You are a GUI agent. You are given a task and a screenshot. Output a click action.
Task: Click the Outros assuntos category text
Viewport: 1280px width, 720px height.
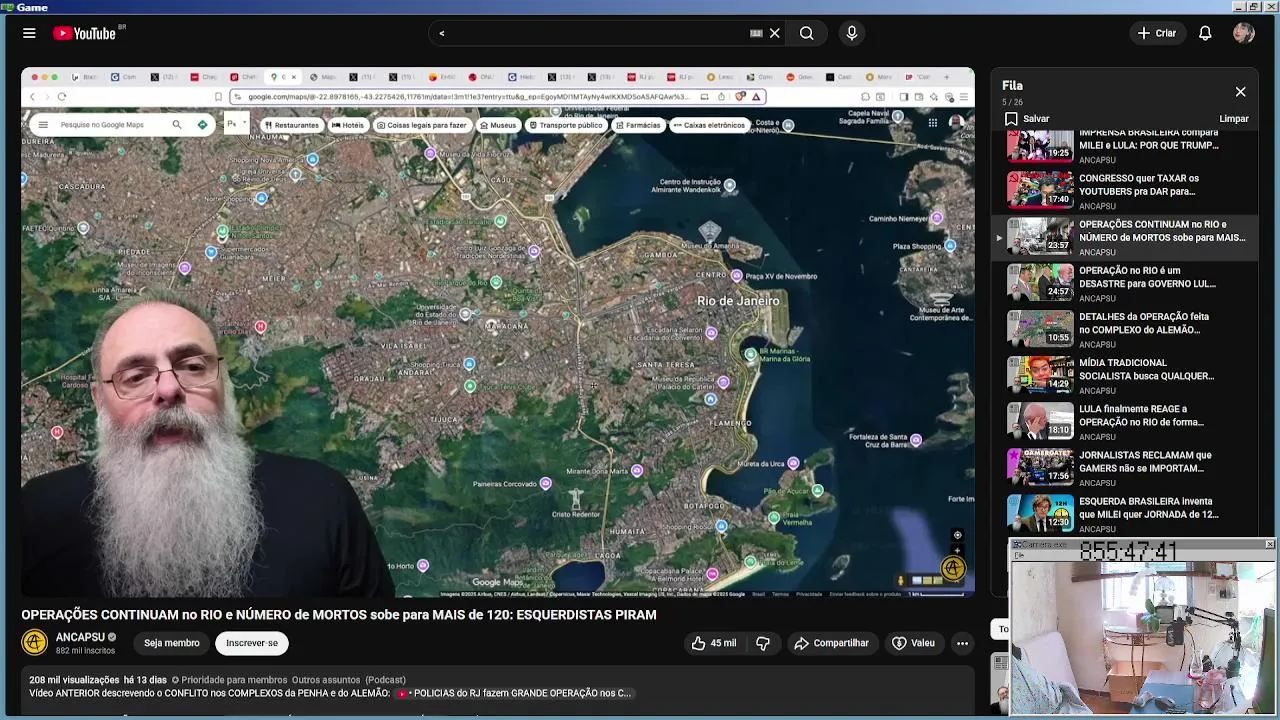click(x=326, y=680)
